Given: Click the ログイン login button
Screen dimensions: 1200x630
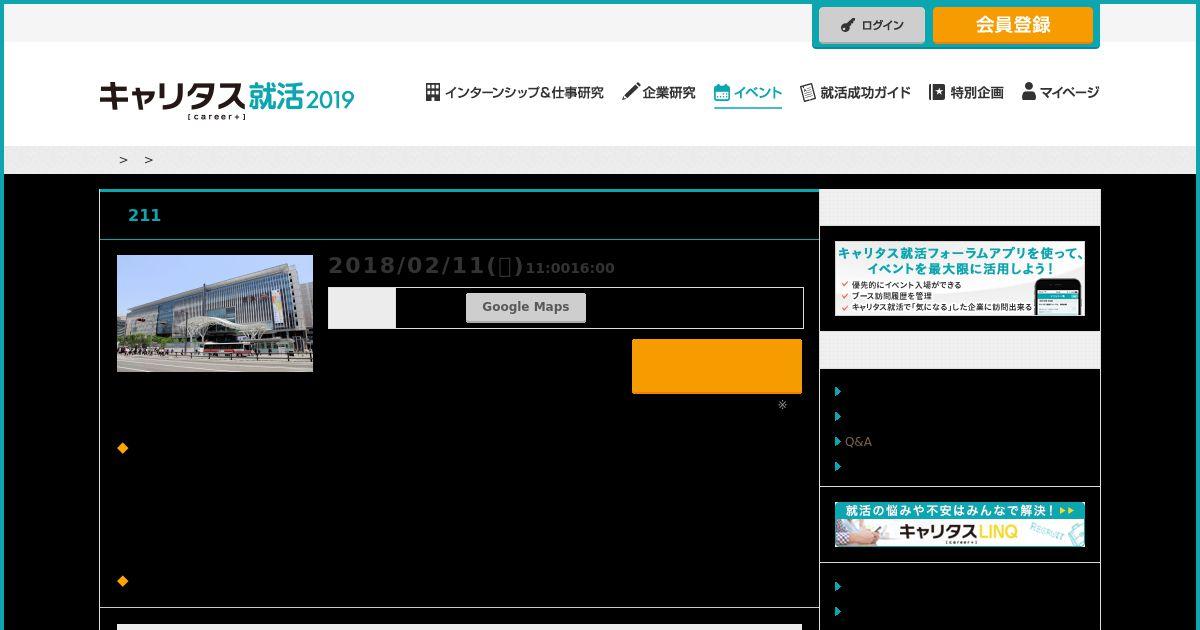Looking at the screenshot, I should (872, 26).
